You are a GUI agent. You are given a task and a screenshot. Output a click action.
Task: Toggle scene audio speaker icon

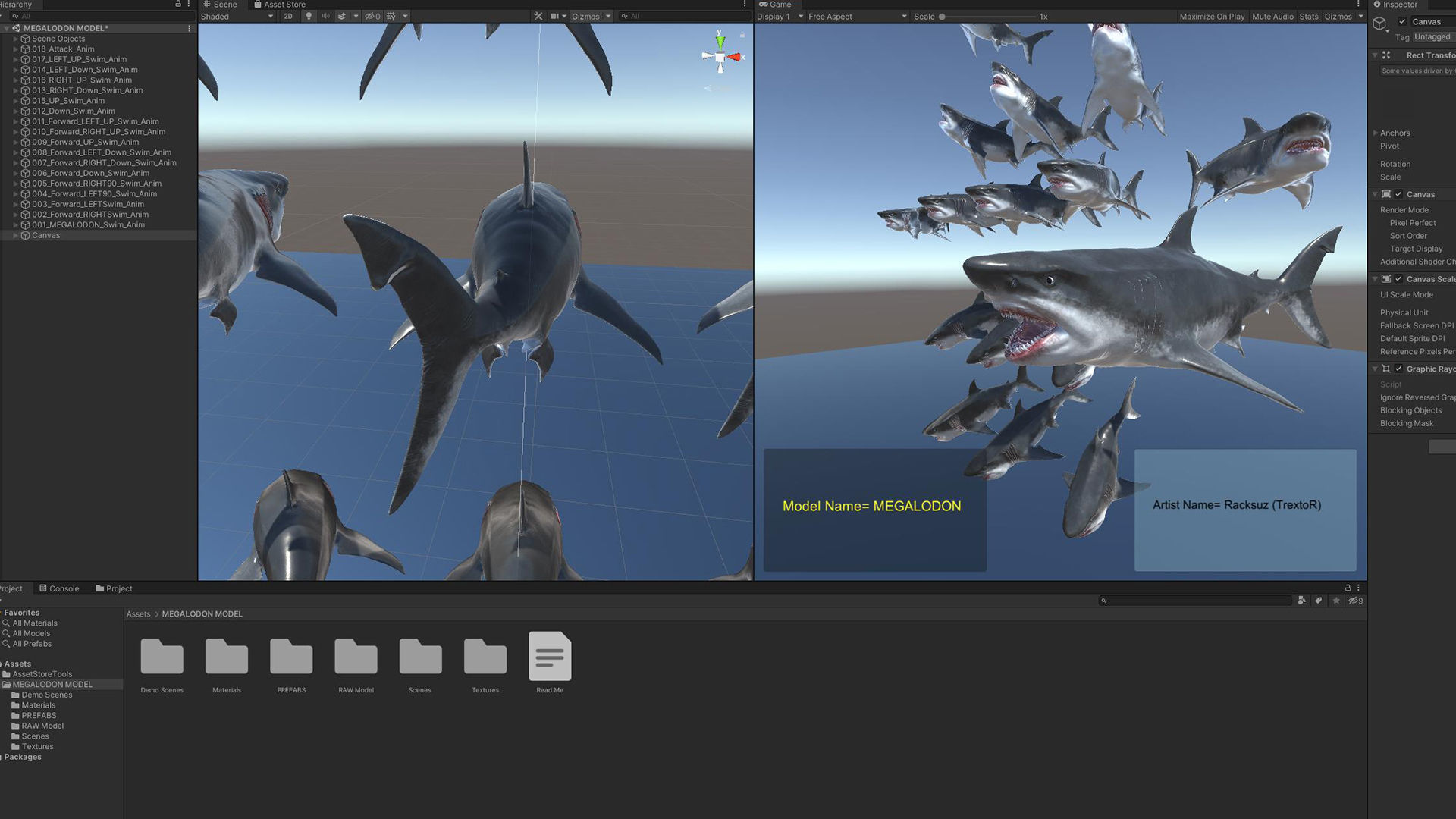tap(325, 16)
